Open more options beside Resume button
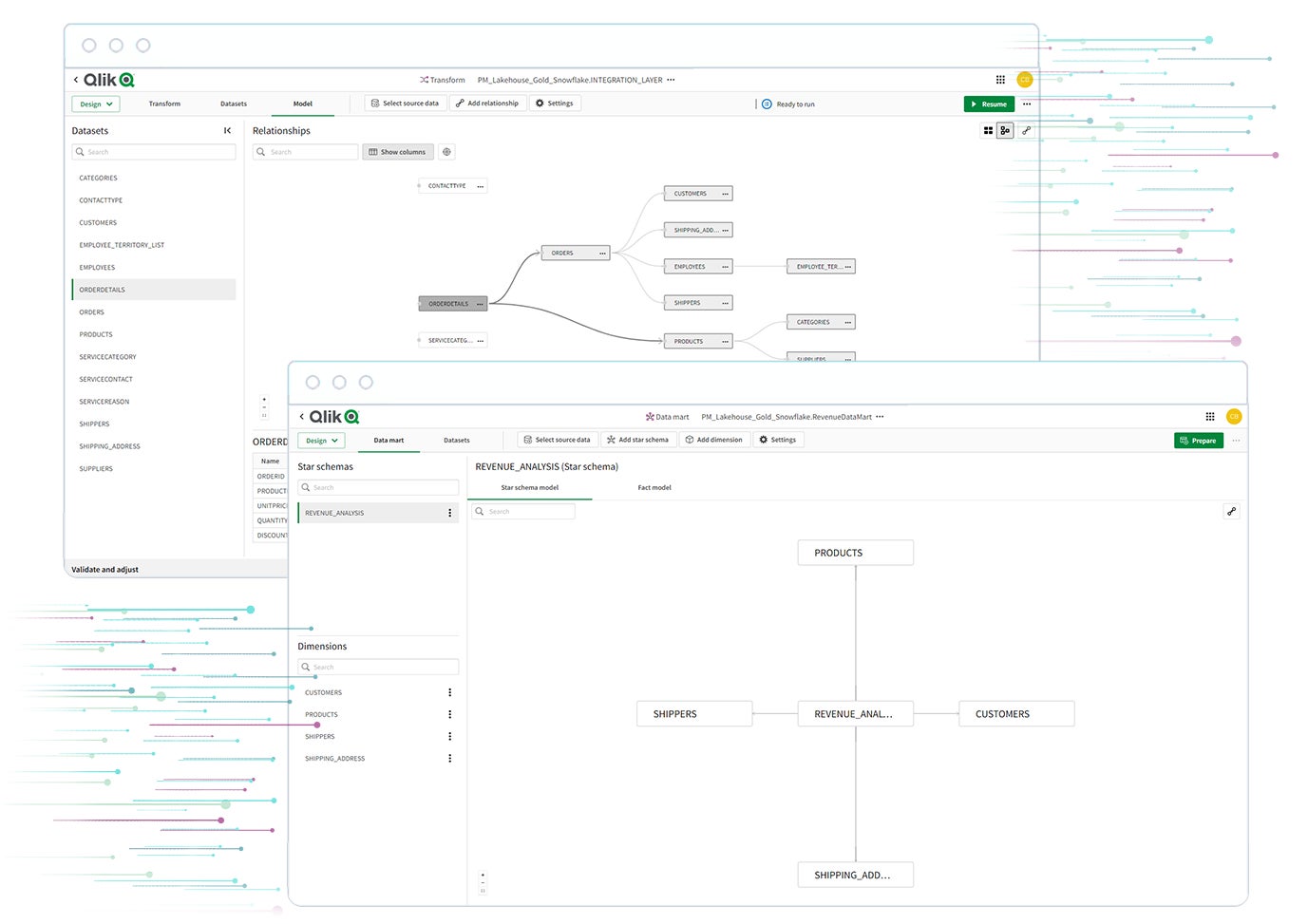The height and width of the screenshot is (924, 1308). tap(1027, 104)
